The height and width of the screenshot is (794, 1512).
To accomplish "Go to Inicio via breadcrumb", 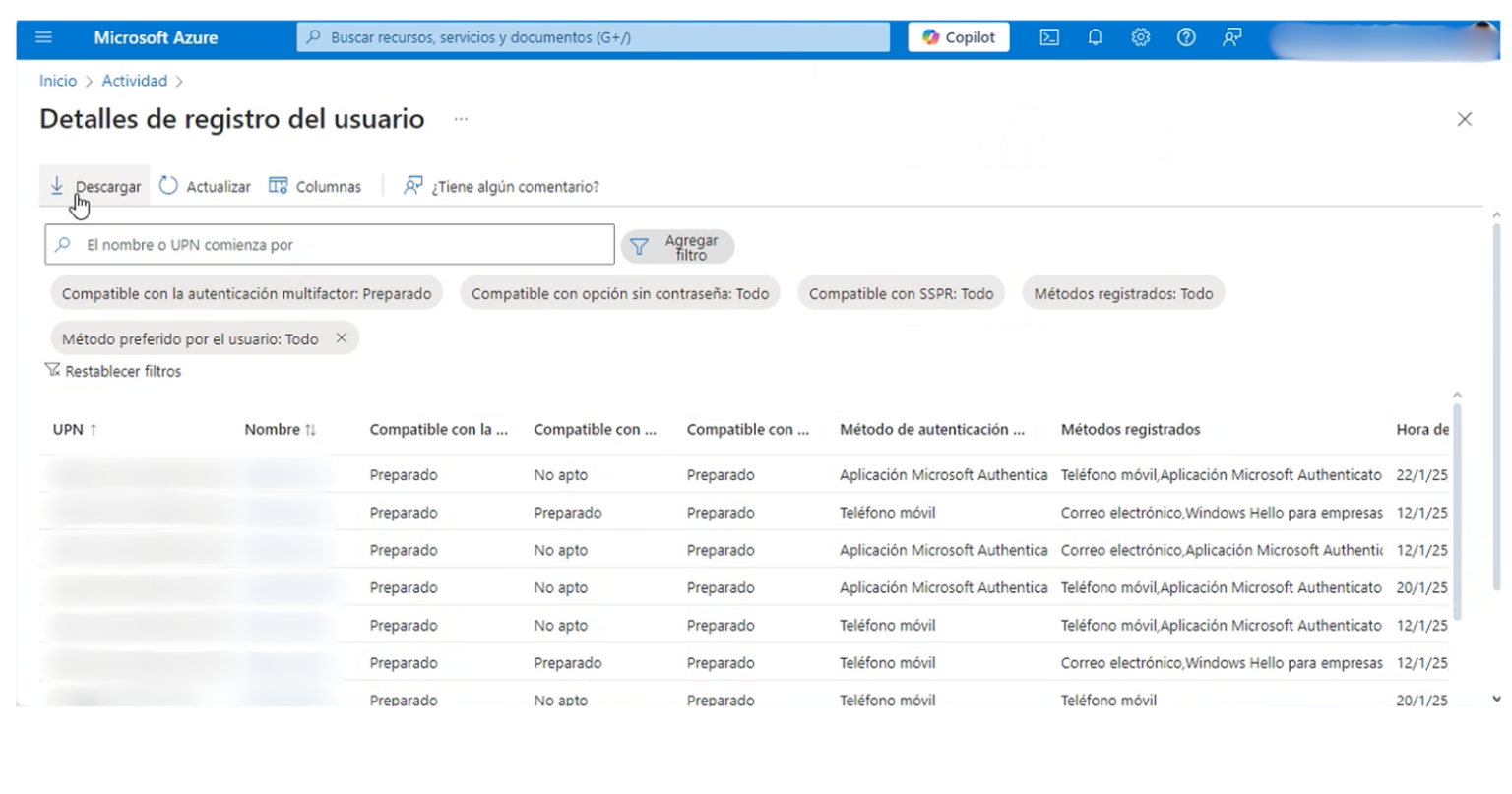I will point(57,81).
